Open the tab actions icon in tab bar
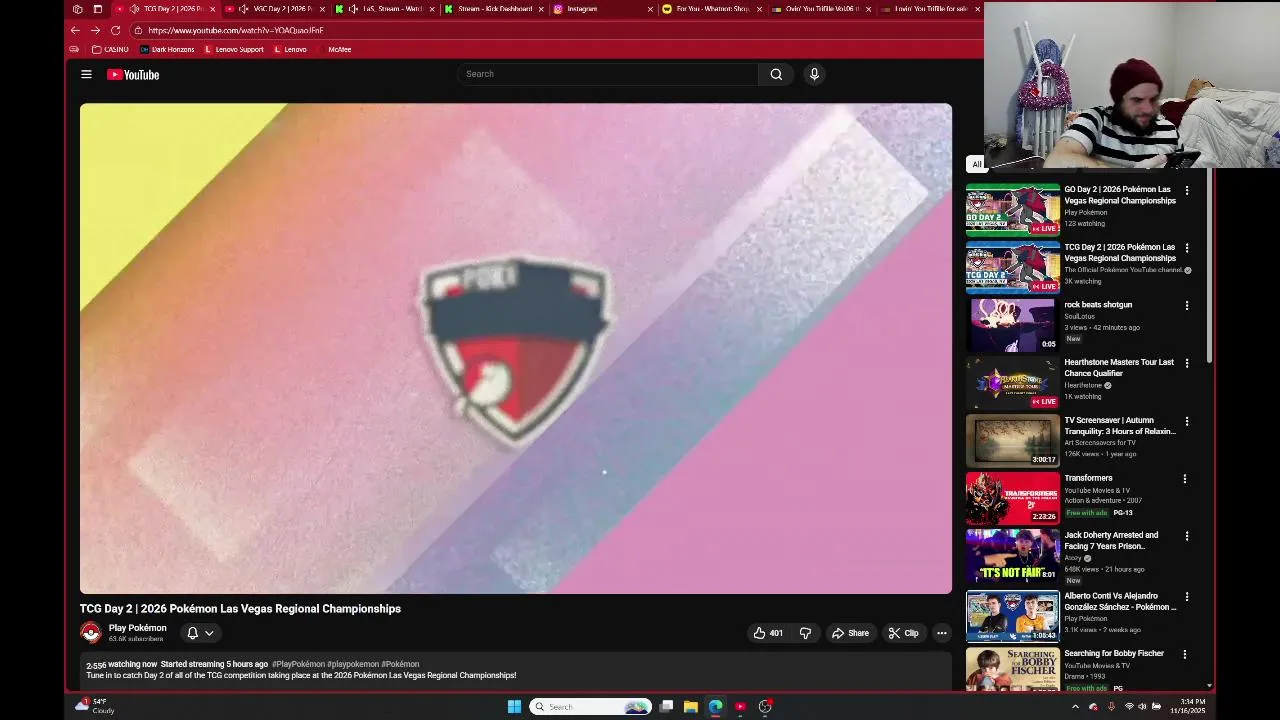This screenshot has width=1280, height=720. [x=97, y=9]
